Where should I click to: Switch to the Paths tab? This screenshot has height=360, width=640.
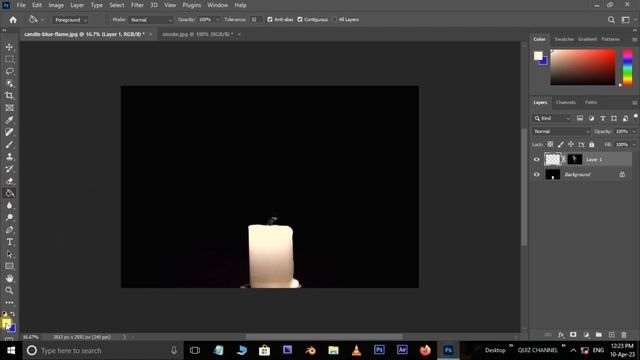(591, 102)
